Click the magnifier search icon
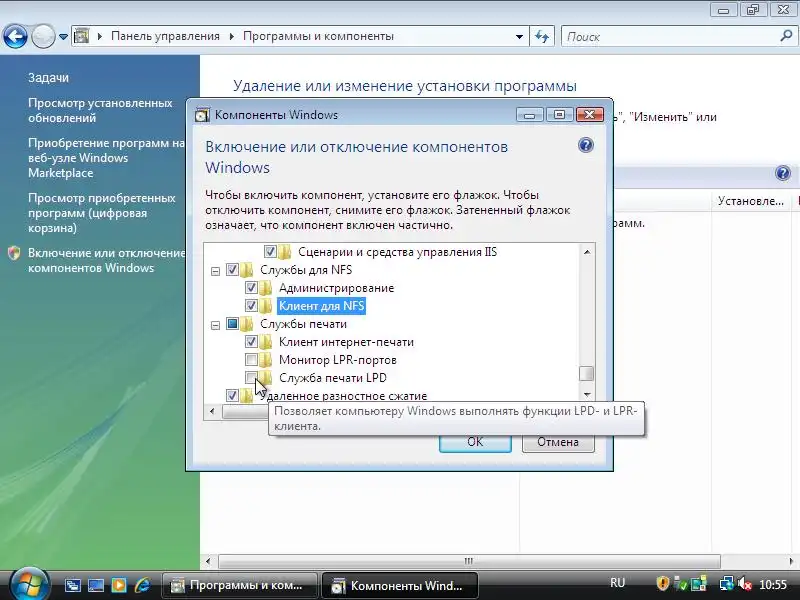This screenshot has width=800, height=600. pyautogui.click(x=786, y=36)
